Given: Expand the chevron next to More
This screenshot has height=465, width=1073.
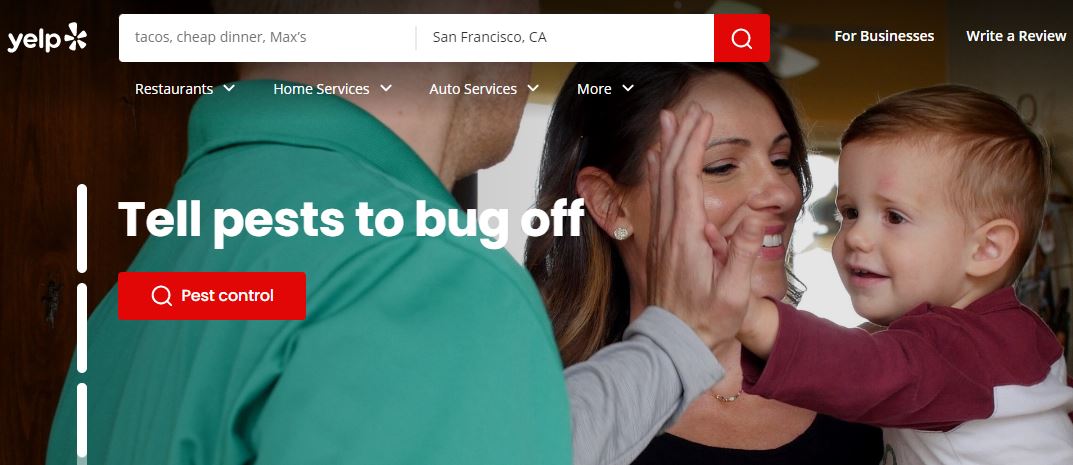Looking at the screenshot, I should (628, 88).
